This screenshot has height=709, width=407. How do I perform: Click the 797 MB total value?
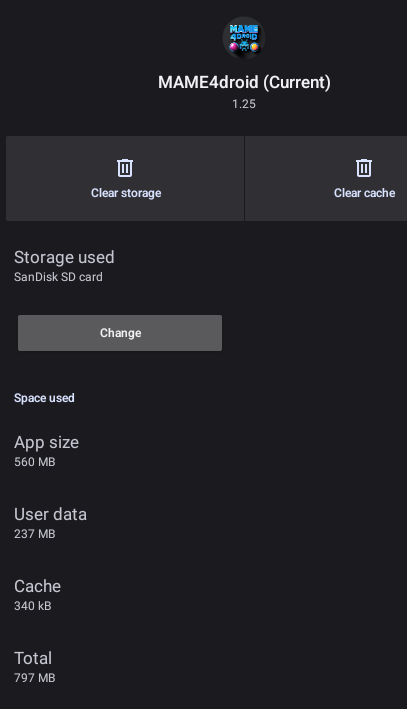35,677
